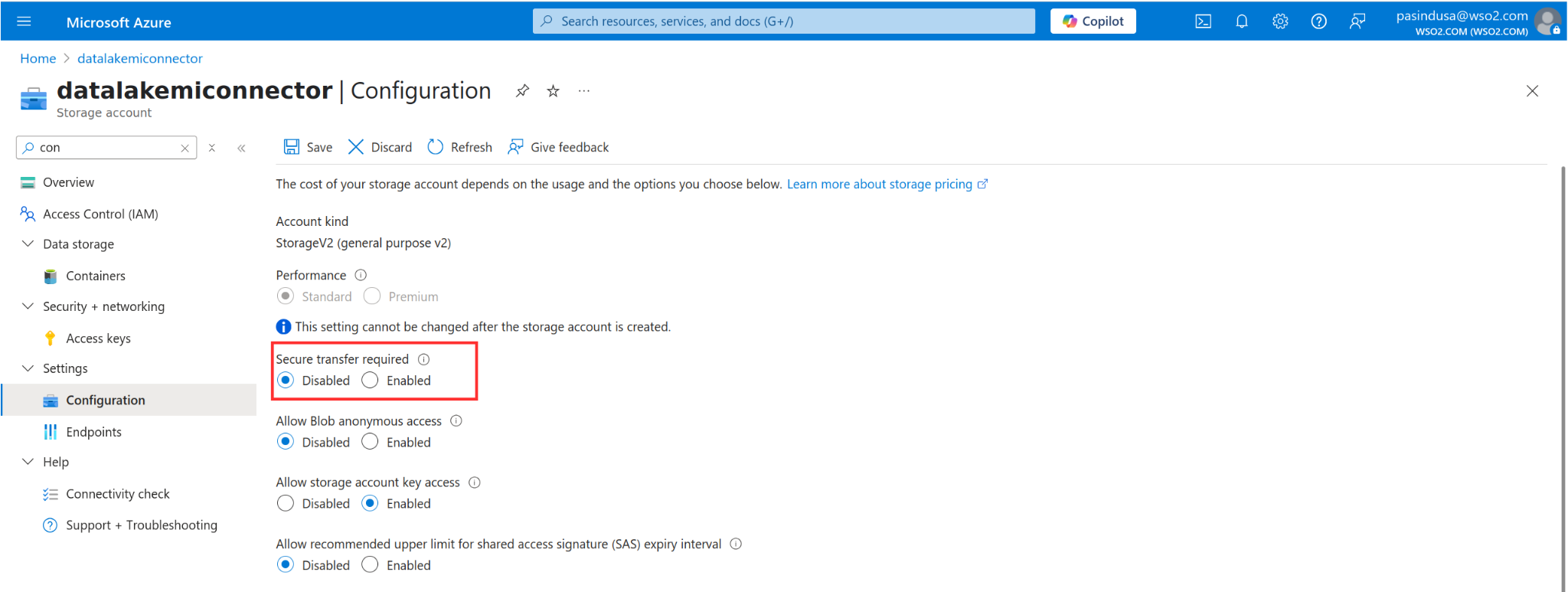Screen dimensions: 1568x592
Task: Give feedback on this page
Action: click(558, 147)
